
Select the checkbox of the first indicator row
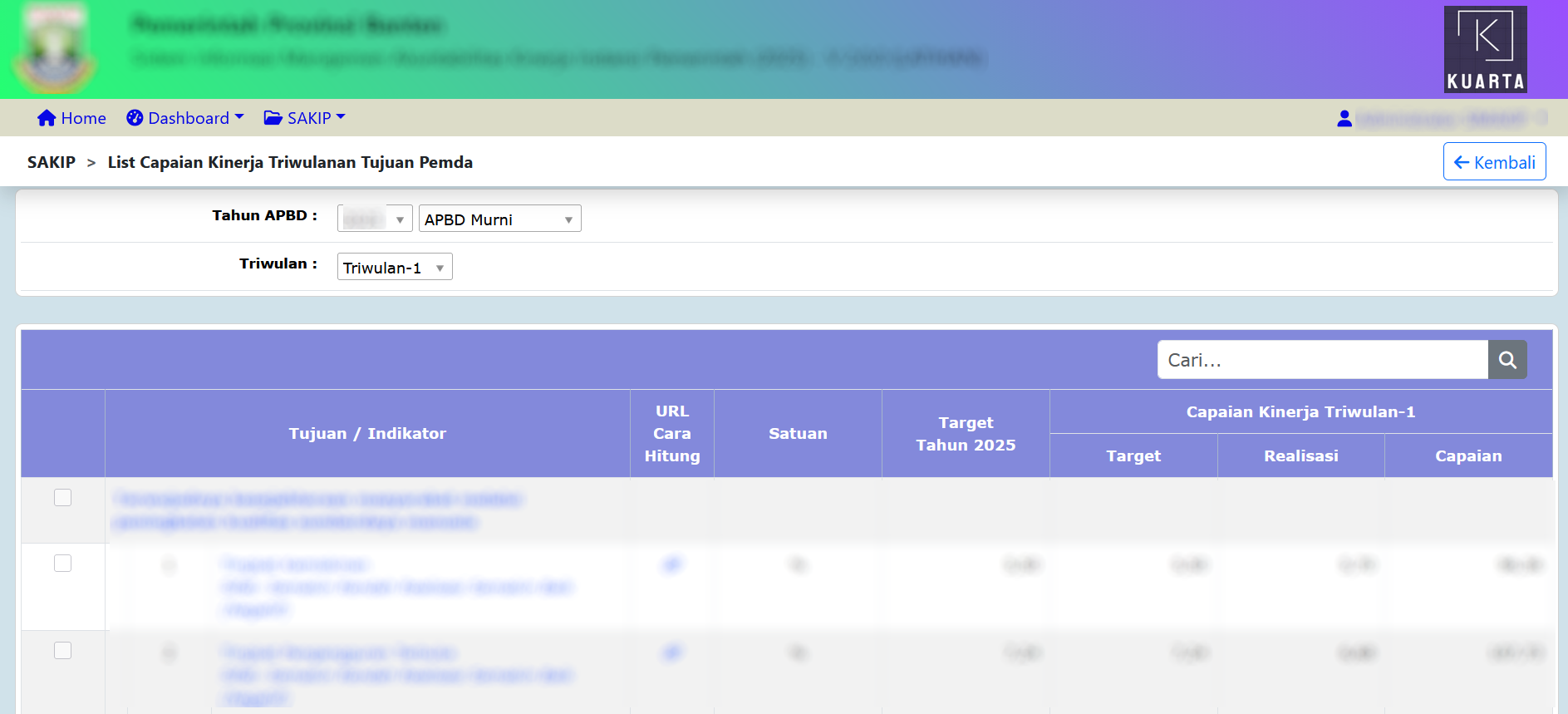62,564
